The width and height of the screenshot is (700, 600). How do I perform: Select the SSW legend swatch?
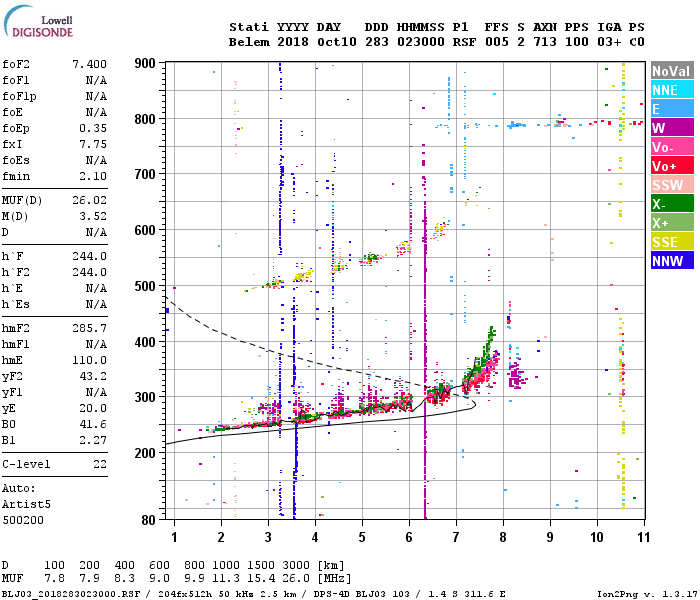tap(672, 185)
